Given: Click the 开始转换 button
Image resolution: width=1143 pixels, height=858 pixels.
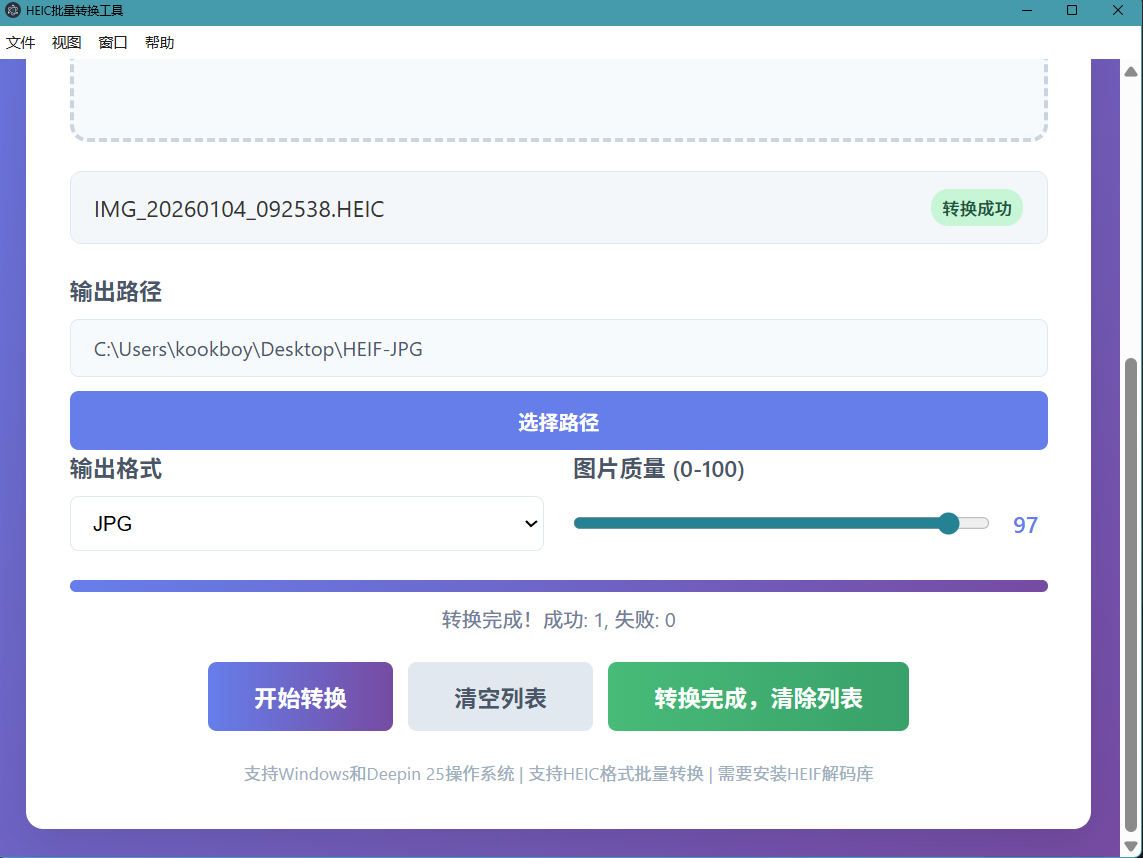Looking at the screenshot, I should pyautogui.click(x=300, y=696).
